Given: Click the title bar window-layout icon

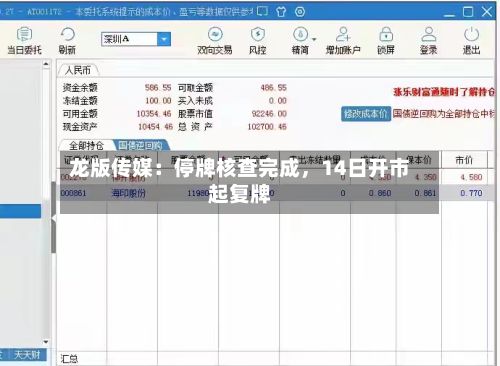Looking at the screenshot, I should click(262, 11).
